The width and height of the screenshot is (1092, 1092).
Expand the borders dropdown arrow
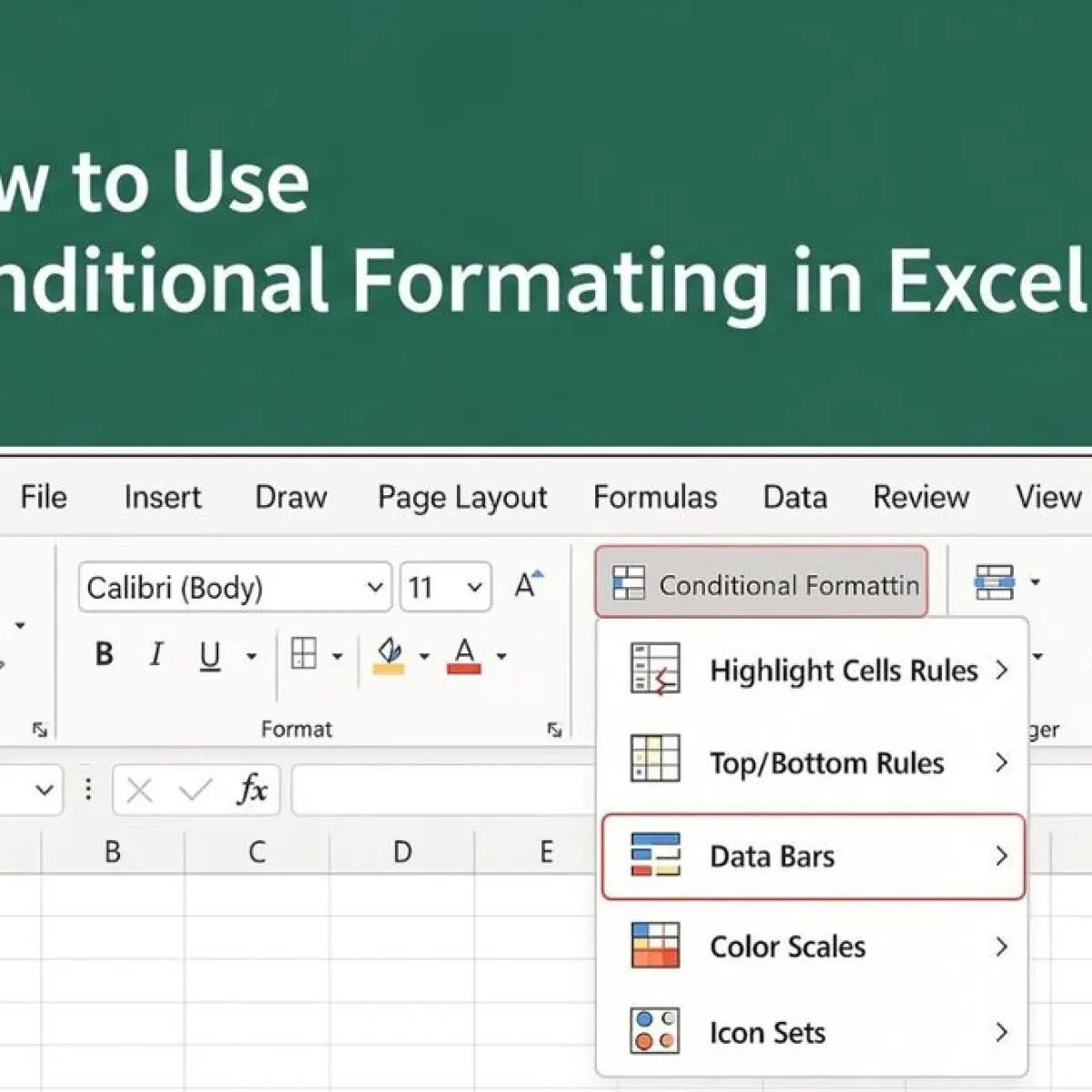337,656
